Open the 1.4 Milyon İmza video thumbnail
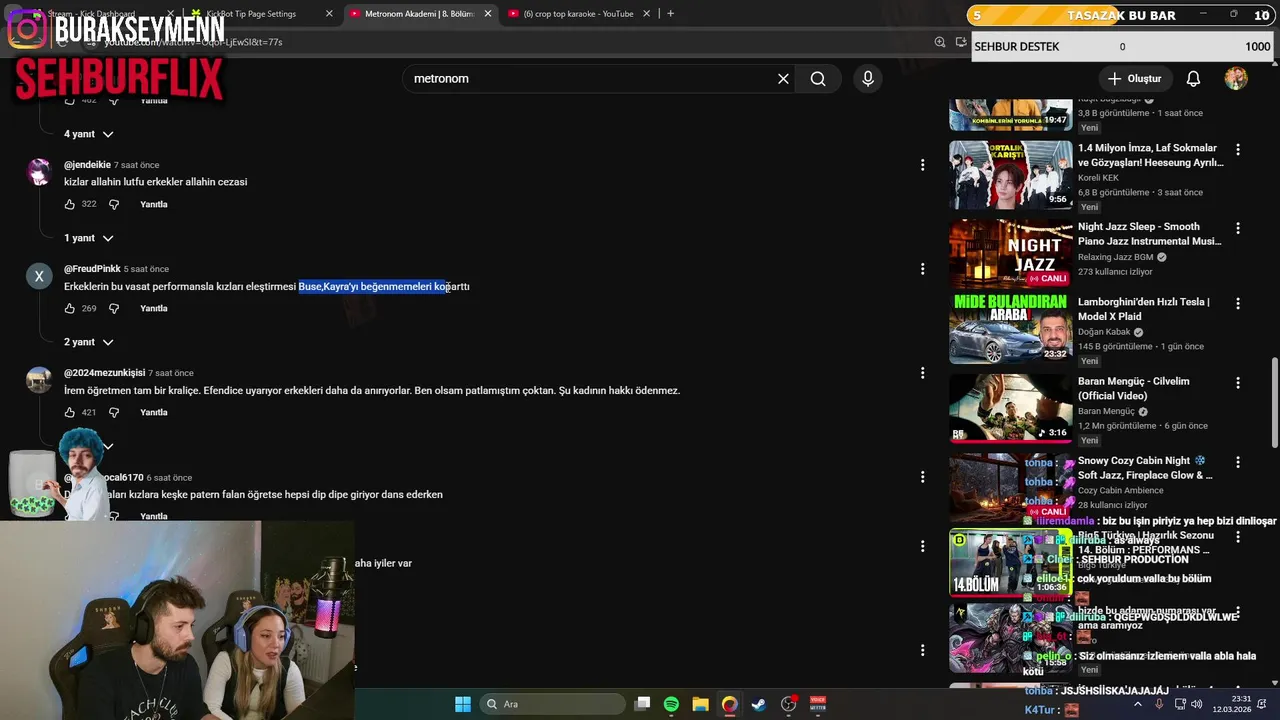This screenshot has height=720, width=1280. [x=1010, y=175]
